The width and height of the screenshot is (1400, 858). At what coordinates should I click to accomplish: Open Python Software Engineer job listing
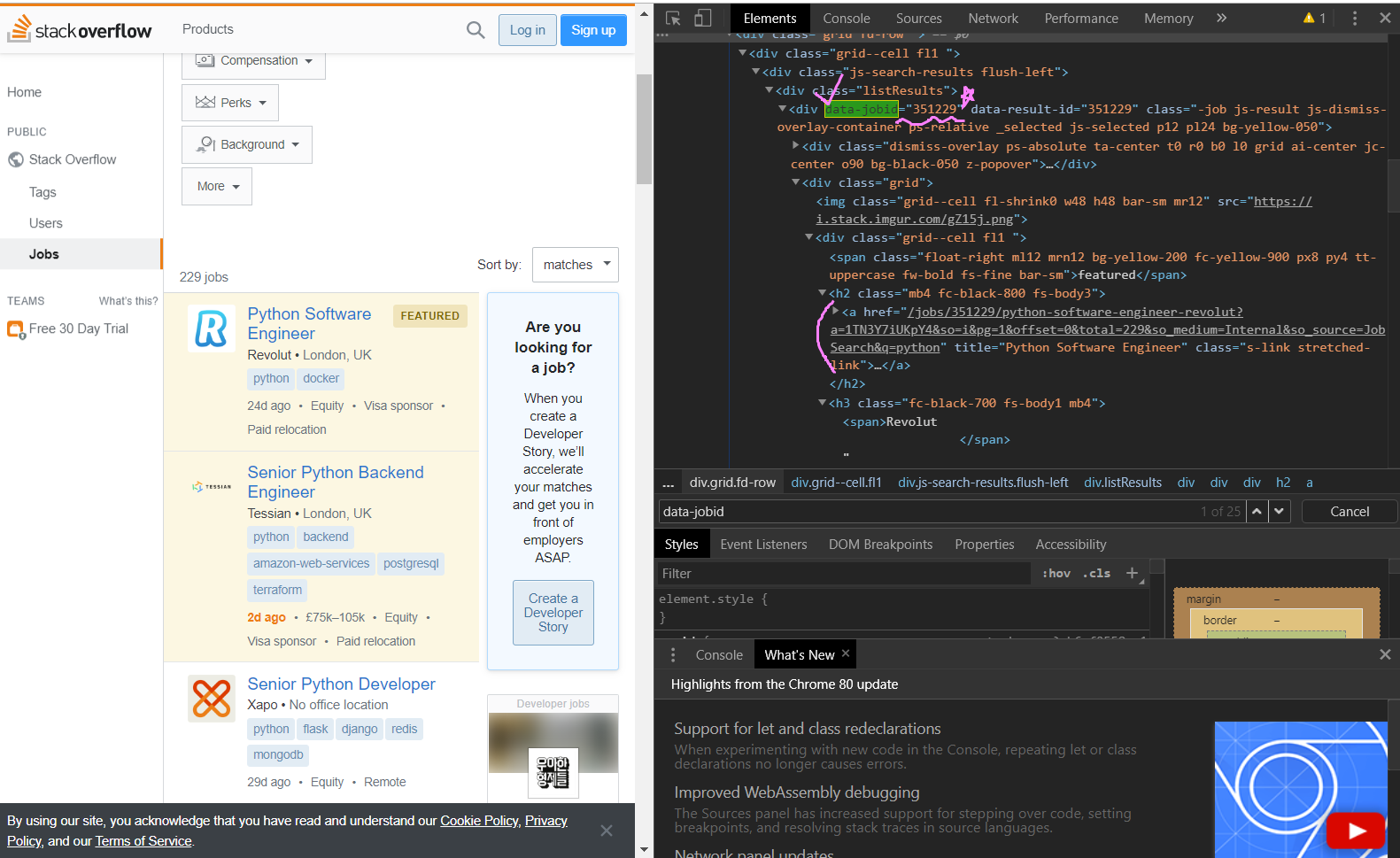tap(309, 323)
